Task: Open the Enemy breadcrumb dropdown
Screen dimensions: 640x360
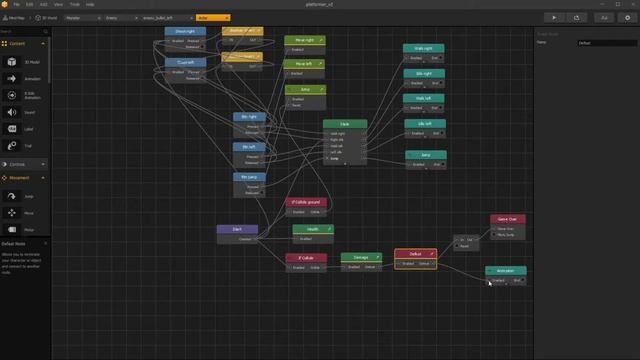Action: point(121,18)
